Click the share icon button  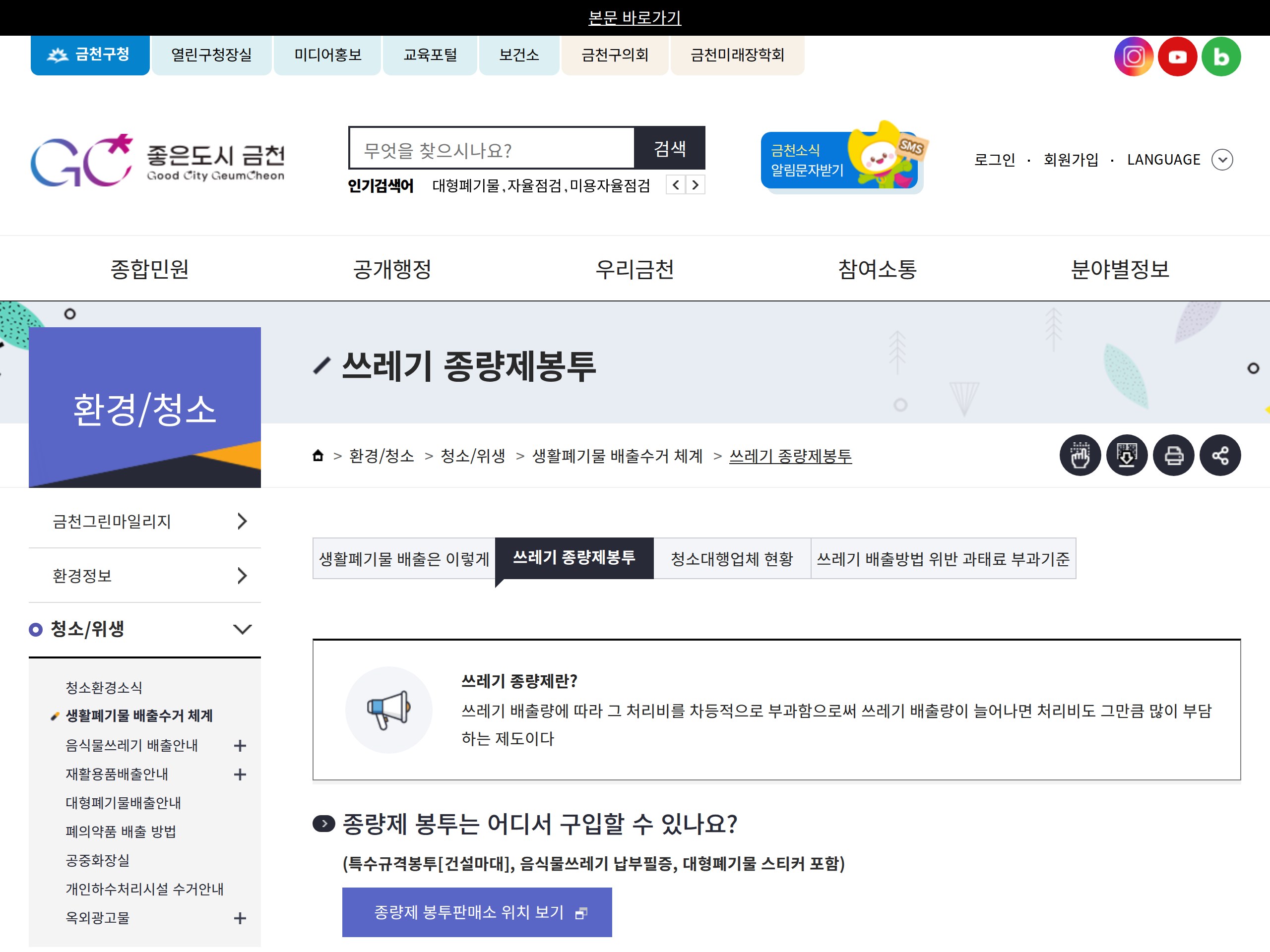coord(1220,456)
